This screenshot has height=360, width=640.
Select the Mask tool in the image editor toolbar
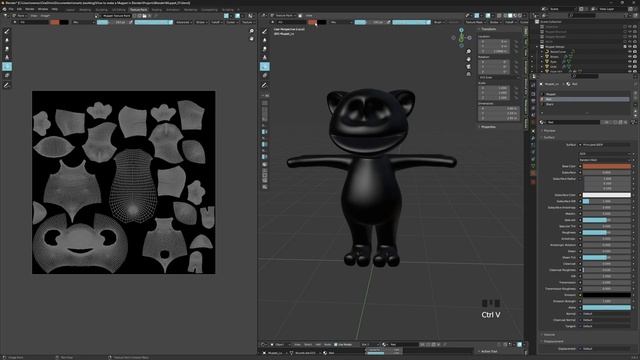pyautogui.click(x=7, y=76)
